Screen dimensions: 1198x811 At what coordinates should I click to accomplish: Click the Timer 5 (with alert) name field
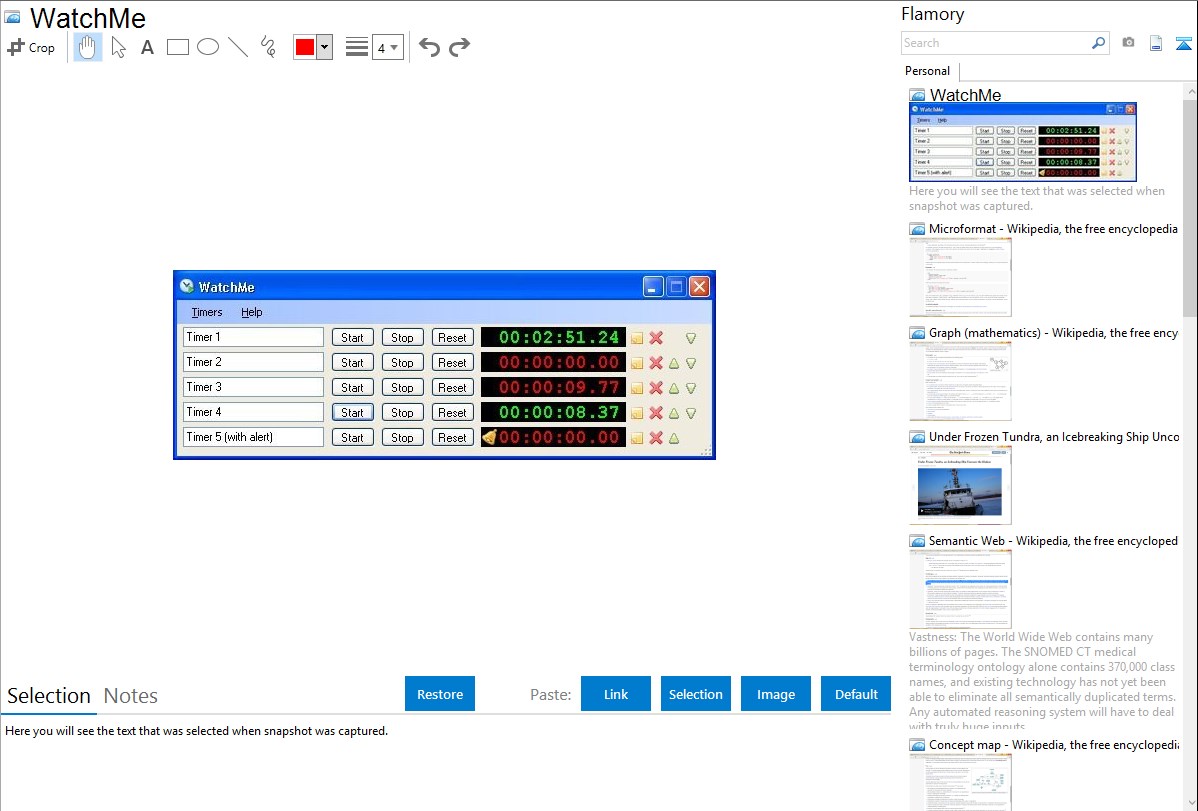click(253, 437)
